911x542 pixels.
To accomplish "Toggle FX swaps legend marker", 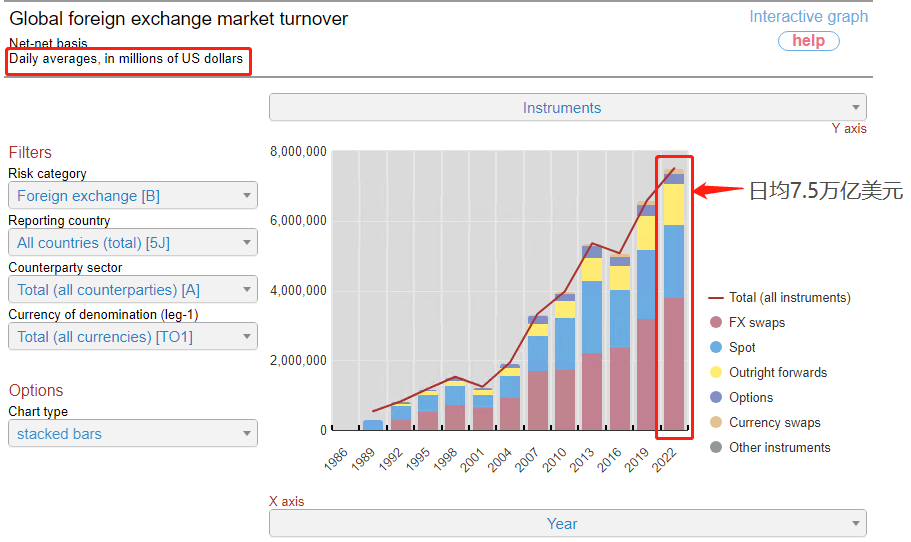I will tap(716, 323).
